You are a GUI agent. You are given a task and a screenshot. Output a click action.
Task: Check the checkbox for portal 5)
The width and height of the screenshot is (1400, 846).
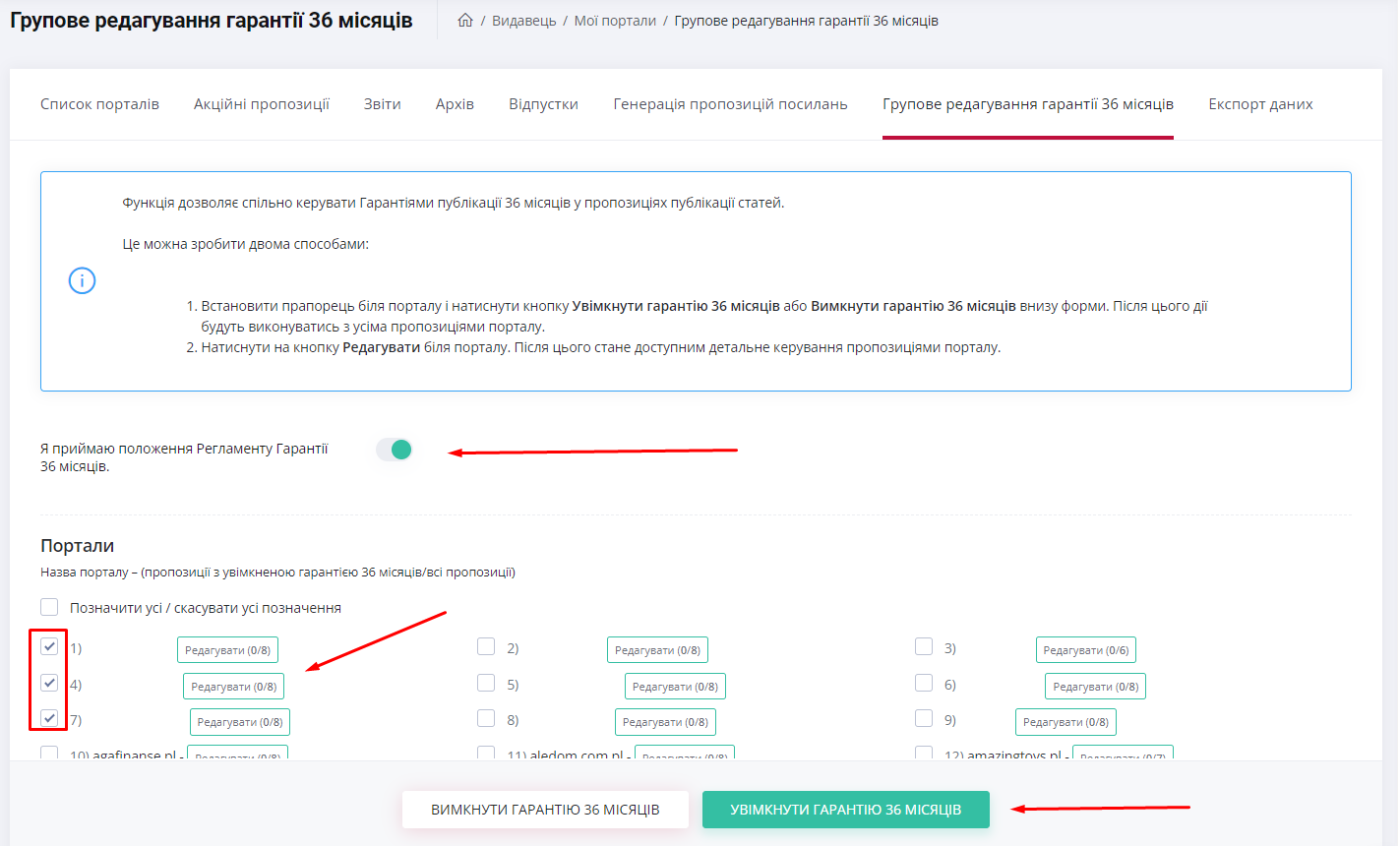[x=486, y=683]
